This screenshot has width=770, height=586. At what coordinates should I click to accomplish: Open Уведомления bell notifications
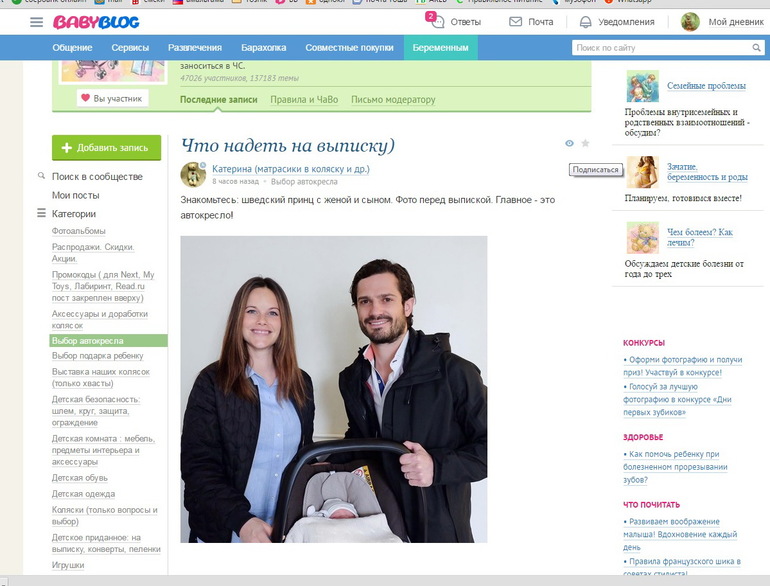click(x=586, y=22)
